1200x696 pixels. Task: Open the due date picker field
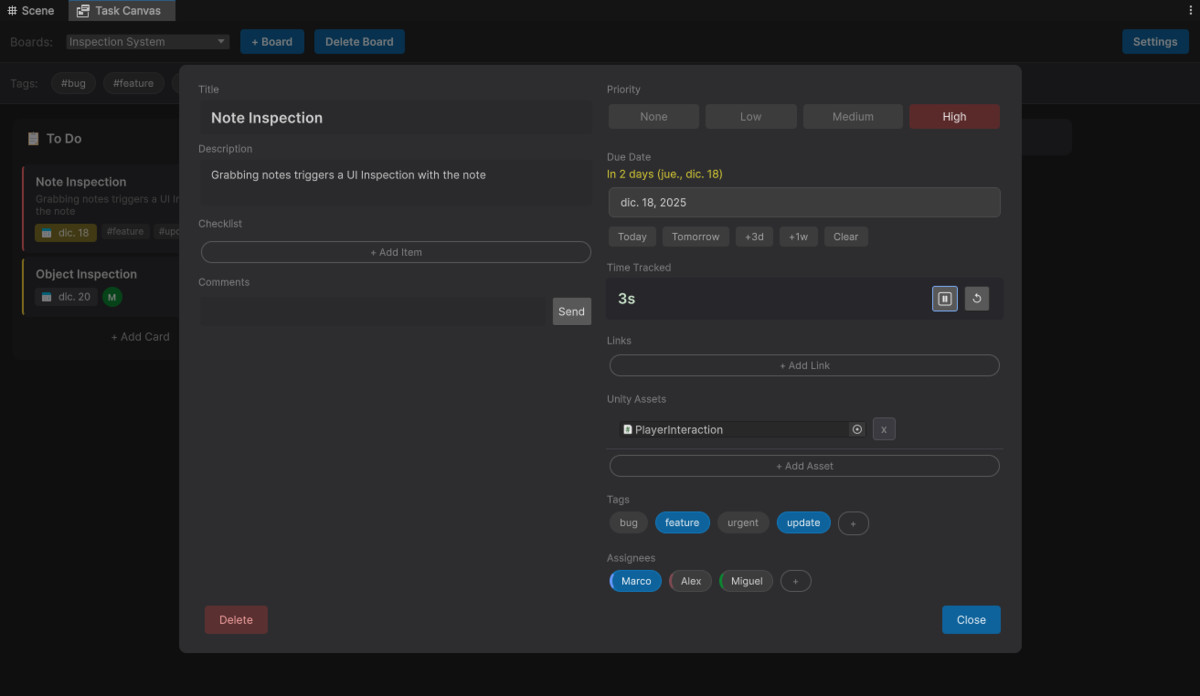click(804, 203)
